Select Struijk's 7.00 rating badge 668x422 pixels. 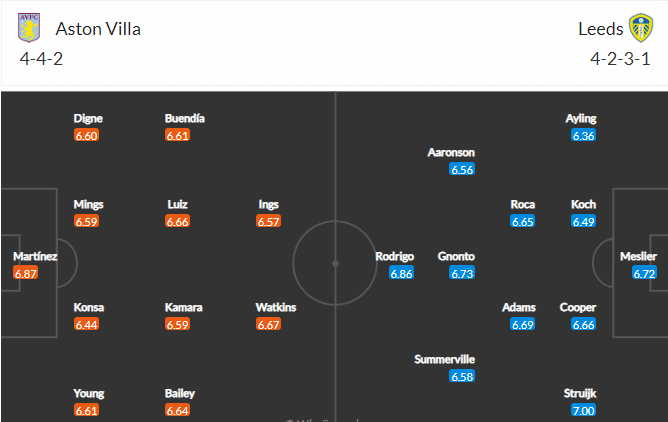(x=583, y=411)
